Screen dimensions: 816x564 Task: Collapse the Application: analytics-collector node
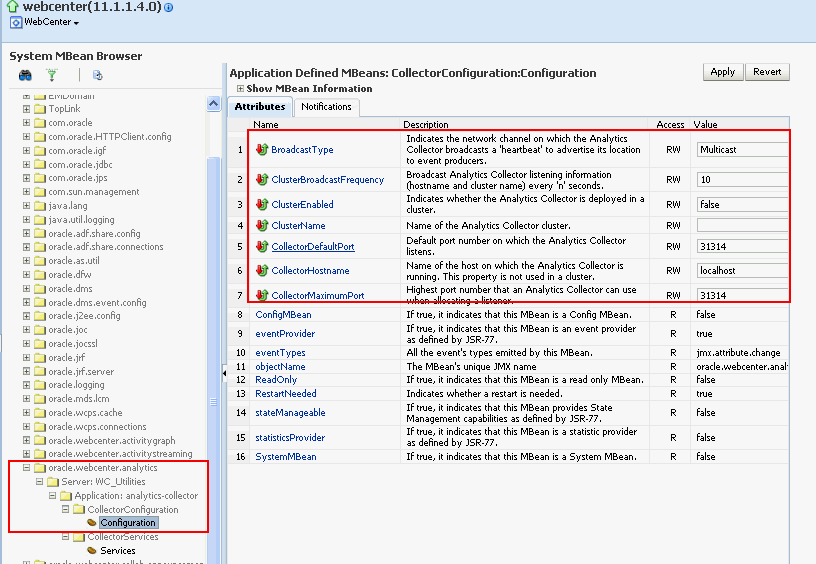tap(52, 495)
